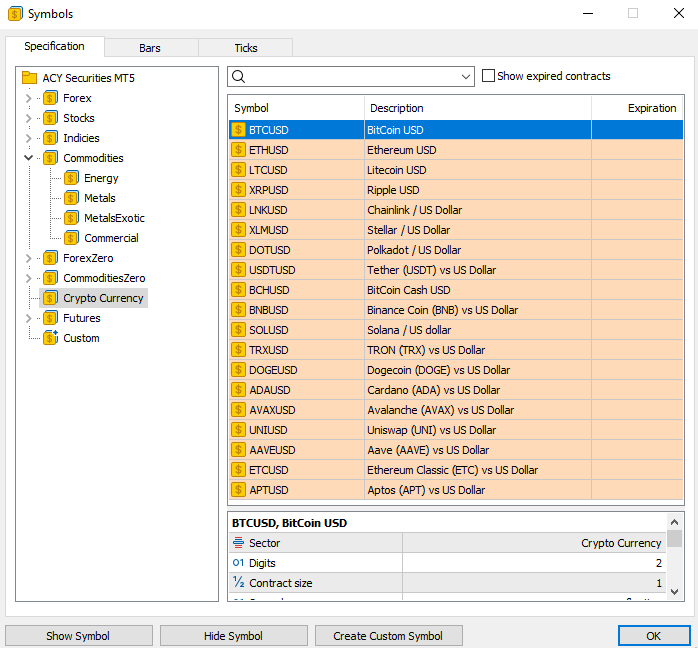Click the Crypto Currency group icon
The width and height of the screenshot is (698, 648).
point(50,298)
